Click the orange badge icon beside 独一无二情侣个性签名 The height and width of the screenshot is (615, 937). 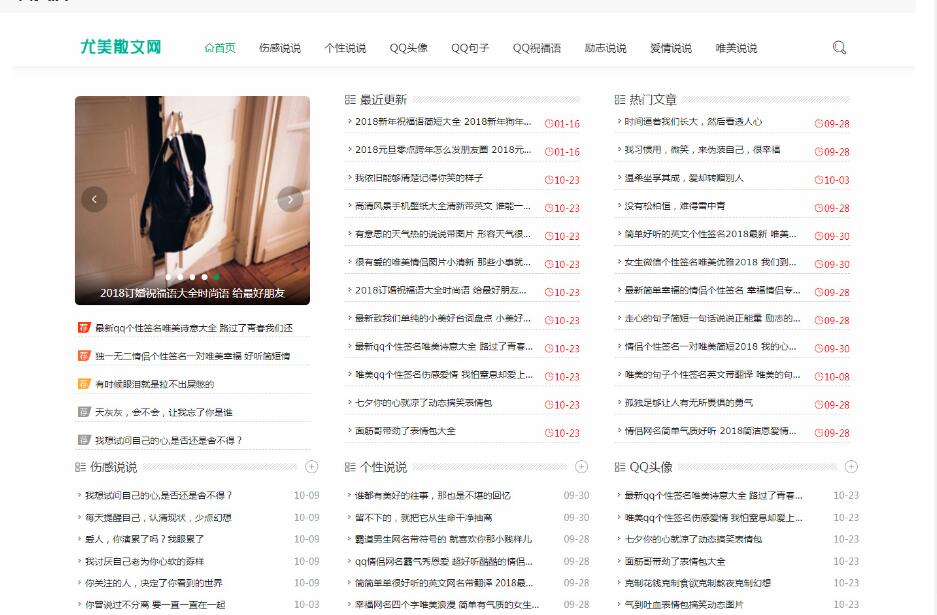point(84,356)
